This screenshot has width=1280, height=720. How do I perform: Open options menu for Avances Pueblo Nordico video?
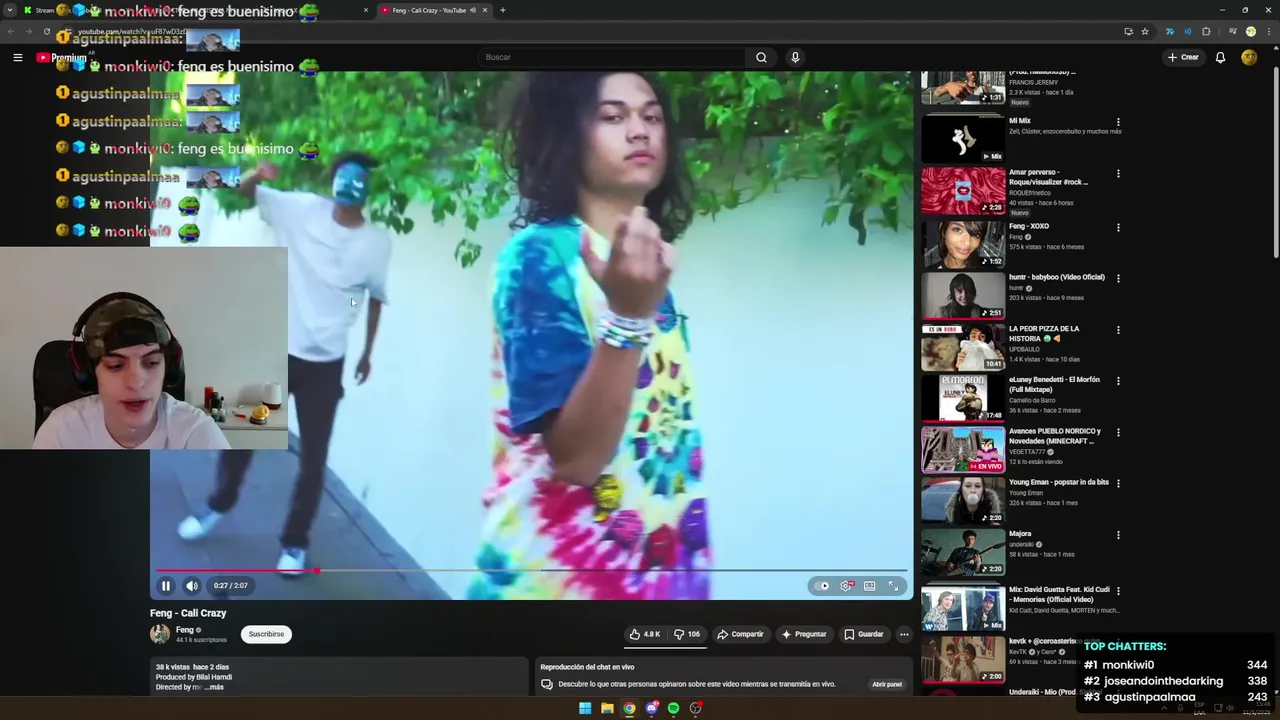[1118, 433]
